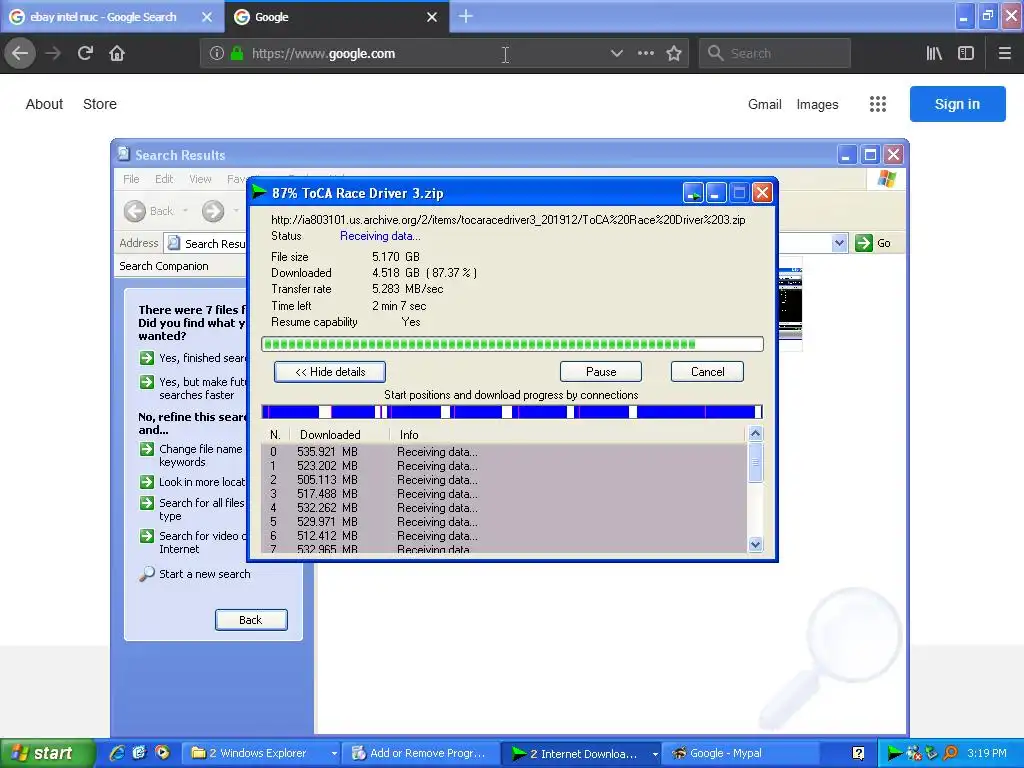Select connection row 0 with 535.921 MB

pos(504,451)
